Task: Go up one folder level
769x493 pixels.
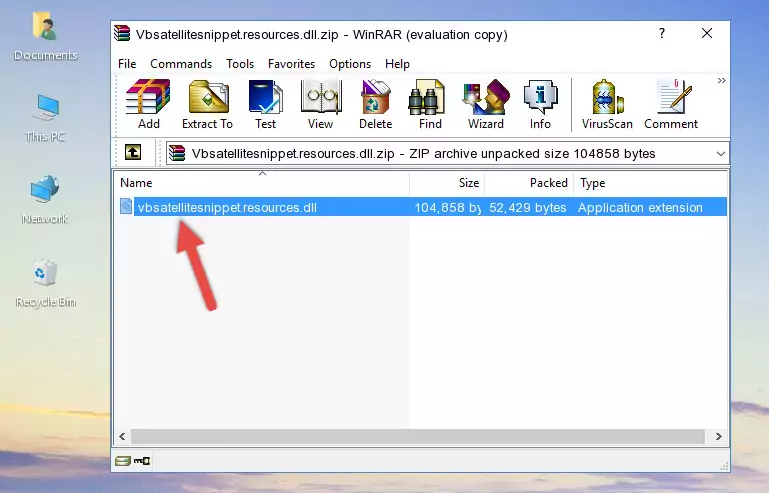Action: pyautogui.click(x=133, y=153)
